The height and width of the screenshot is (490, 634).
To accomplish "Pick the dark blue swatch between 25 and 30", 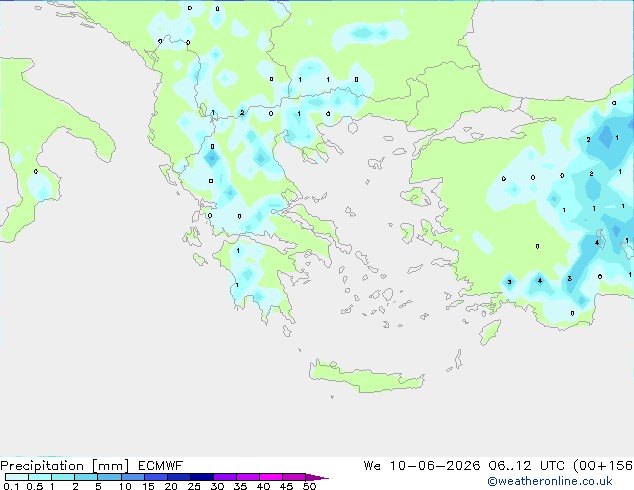I will pos(202,477).
